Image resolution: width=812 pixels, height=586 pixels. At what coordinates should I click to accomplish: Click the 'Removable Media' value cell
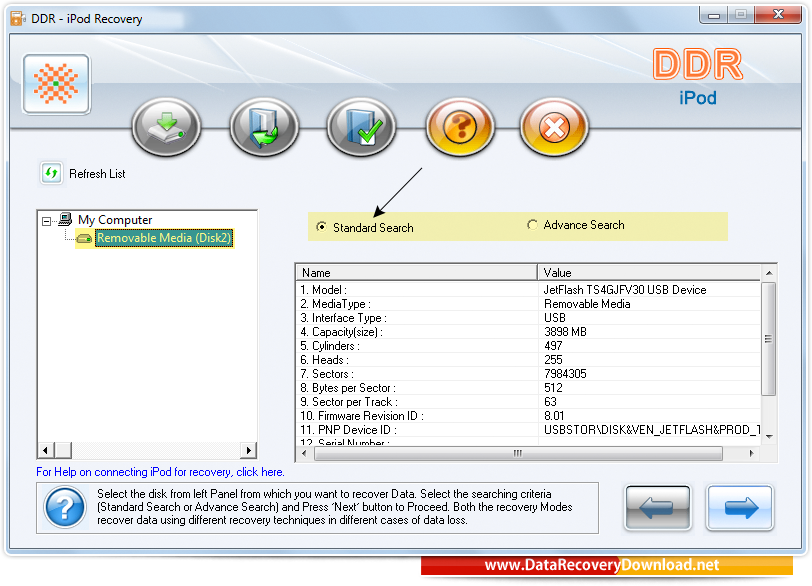pyautogui.click(x=587, y=304)
